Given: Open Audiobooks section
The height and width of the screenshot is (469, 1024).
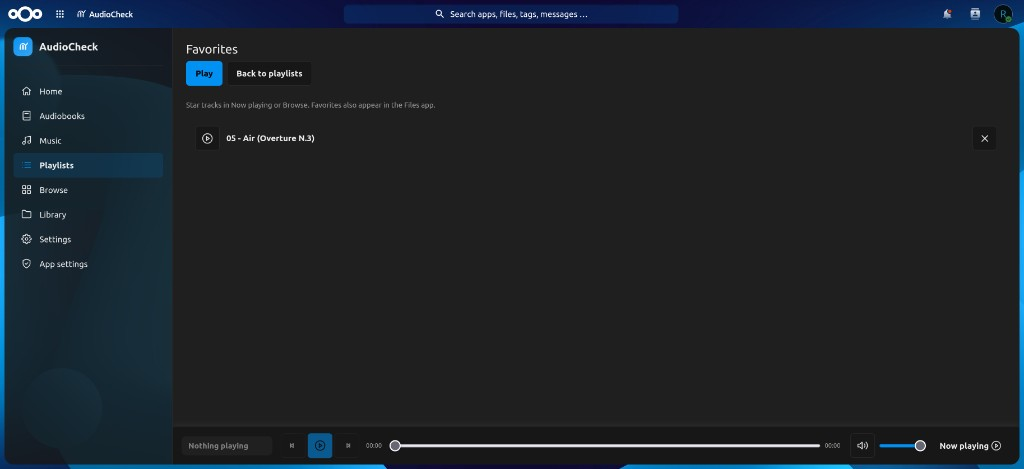Looking at the screenshot, I should click(x=88, y=116).
